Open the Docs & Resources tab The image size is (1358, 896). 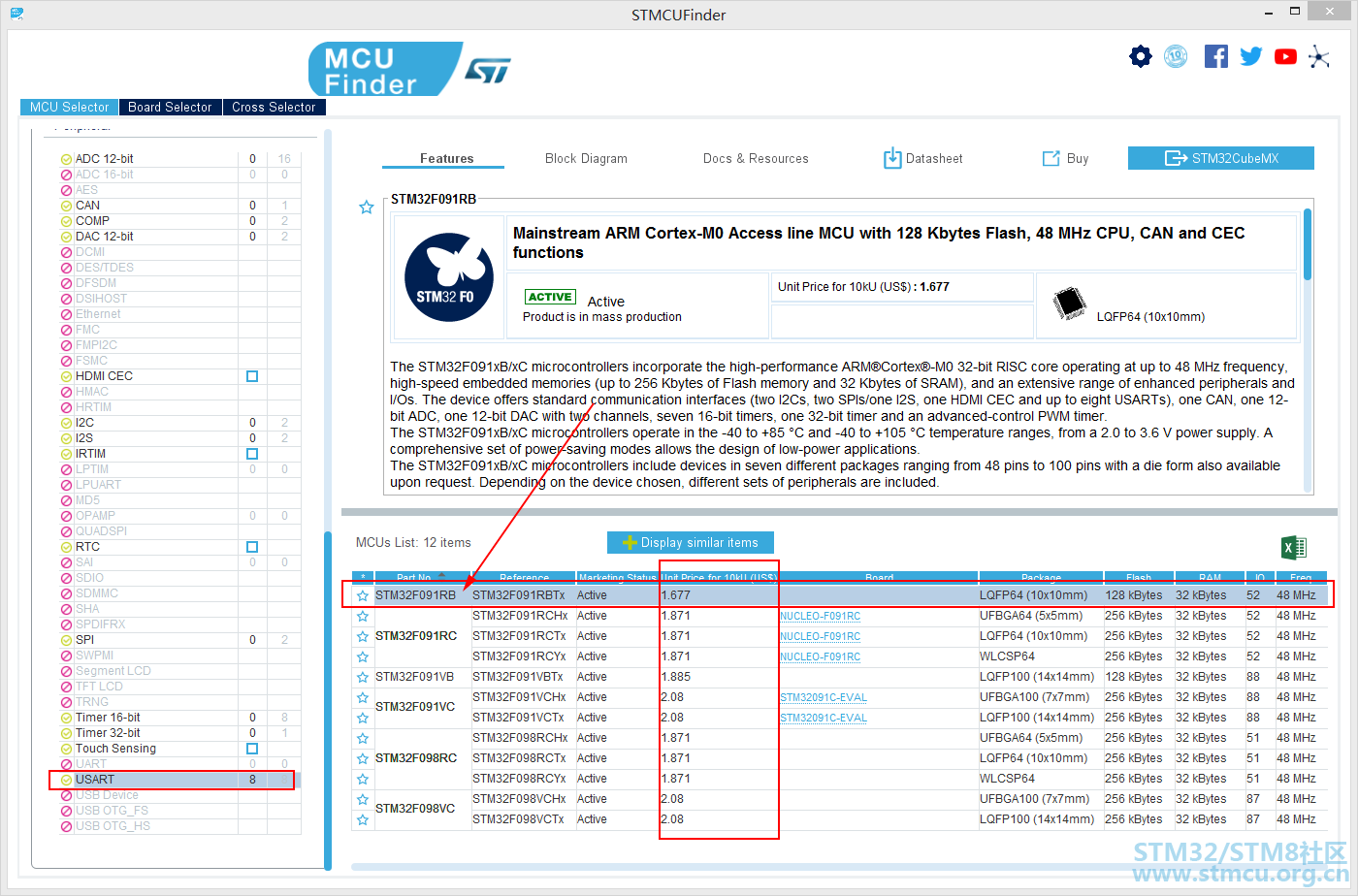coord(756,158)
